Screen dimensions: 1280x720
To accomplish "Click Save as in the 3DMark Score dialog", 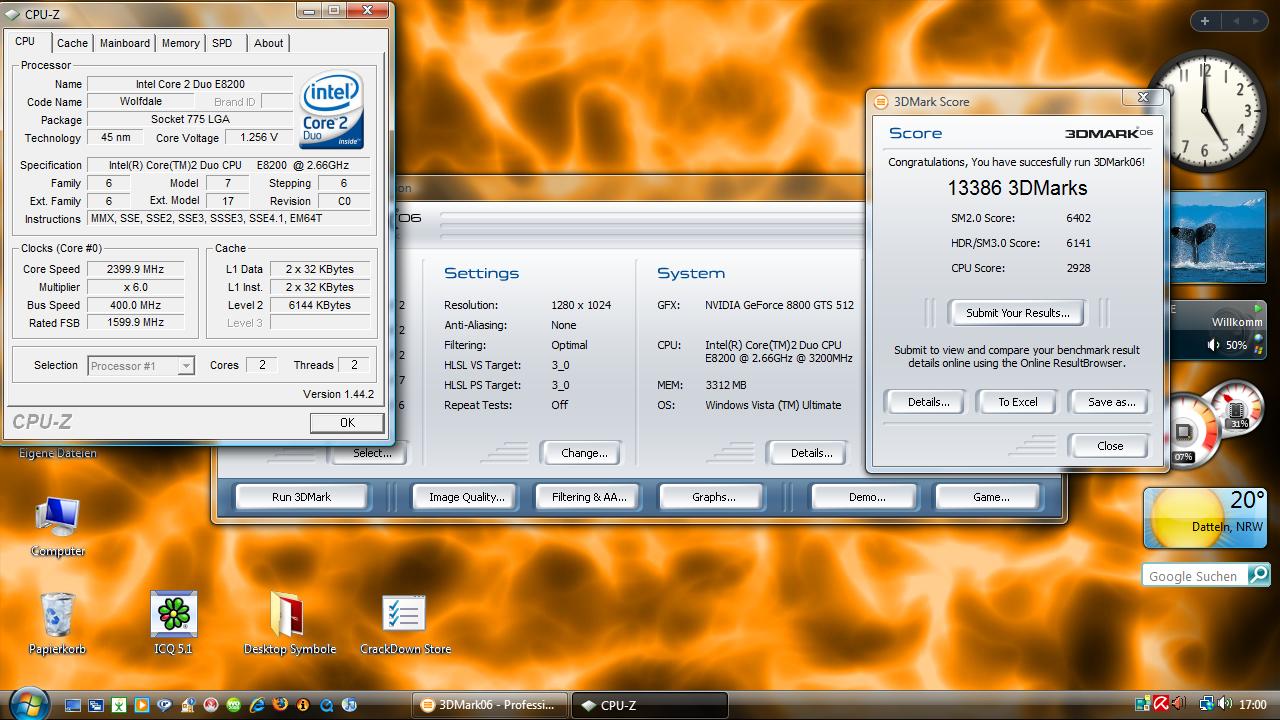I will (1111, 402).
